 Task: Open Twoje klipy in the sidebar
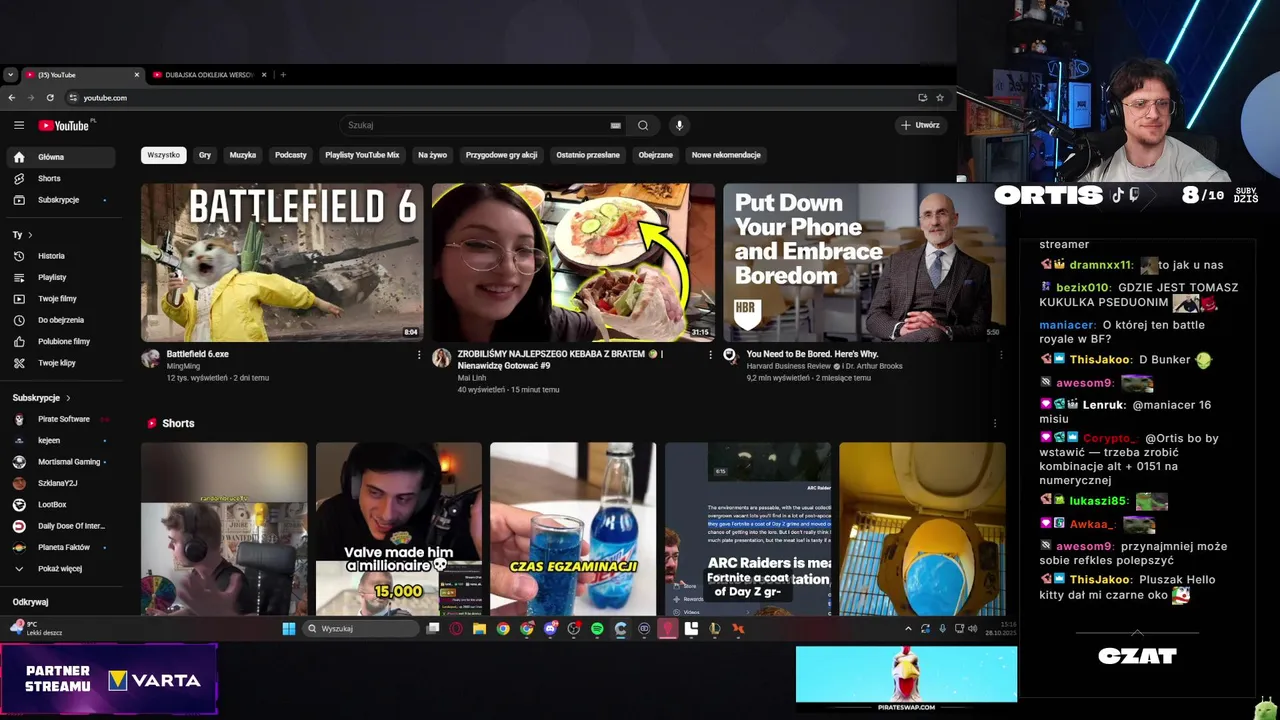[60, 363]
